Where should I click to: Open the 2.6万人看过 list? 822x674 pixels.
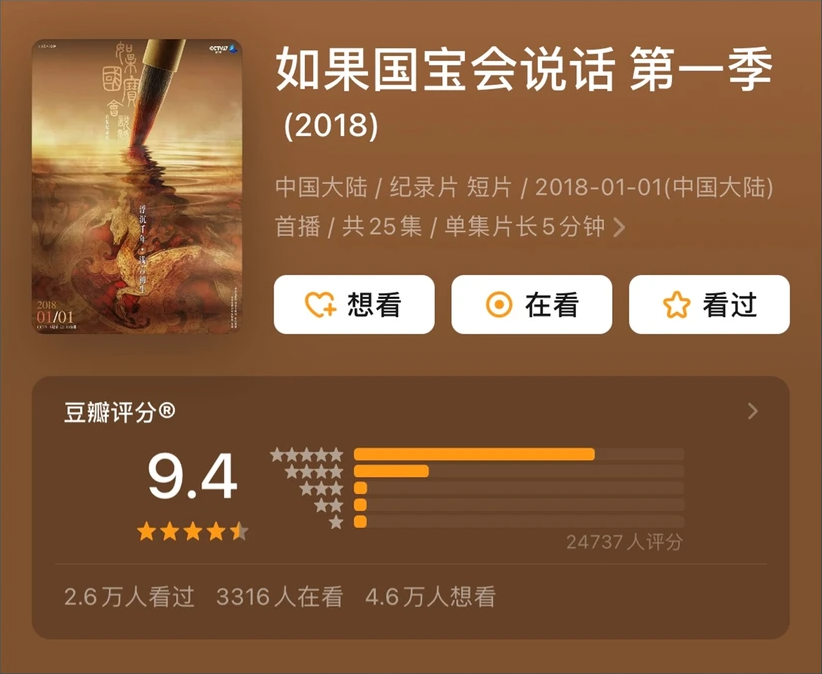point(129,597)
